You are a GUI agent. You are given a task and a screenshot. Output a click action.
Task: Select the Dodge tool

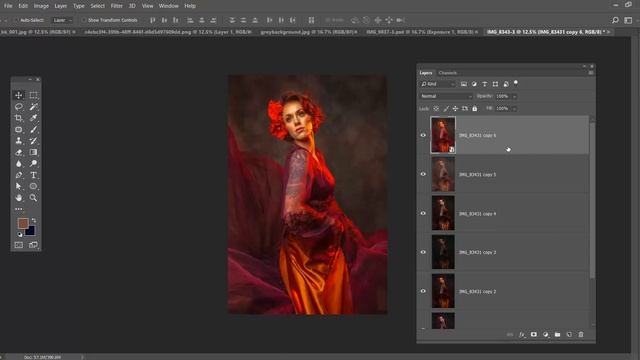click(33, 164)
